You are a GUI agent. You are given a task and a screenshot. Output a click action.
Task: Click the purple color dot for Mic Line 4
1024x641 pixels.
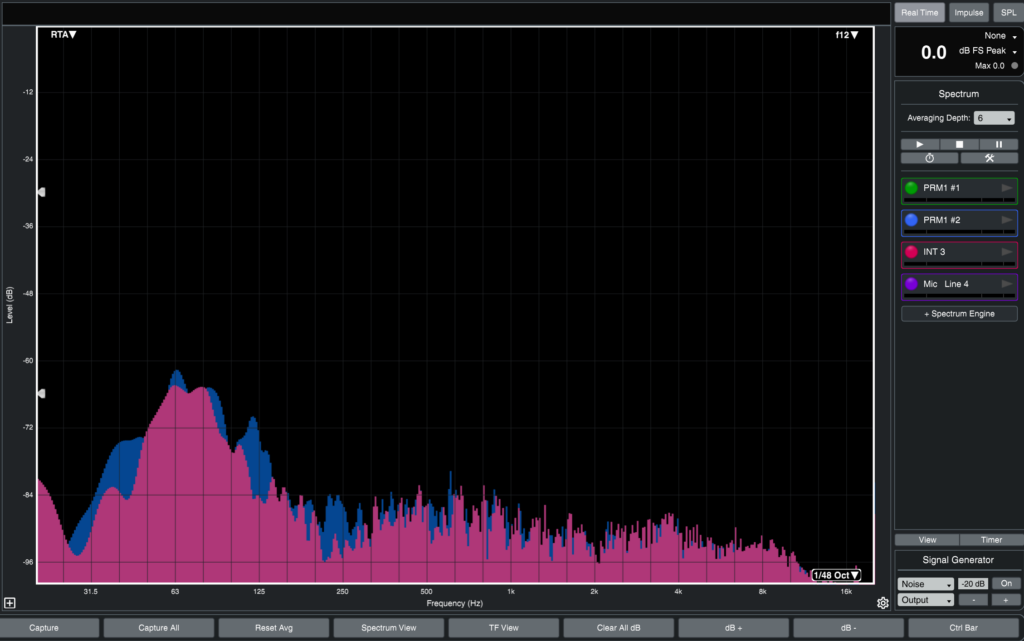click(911, 284)
